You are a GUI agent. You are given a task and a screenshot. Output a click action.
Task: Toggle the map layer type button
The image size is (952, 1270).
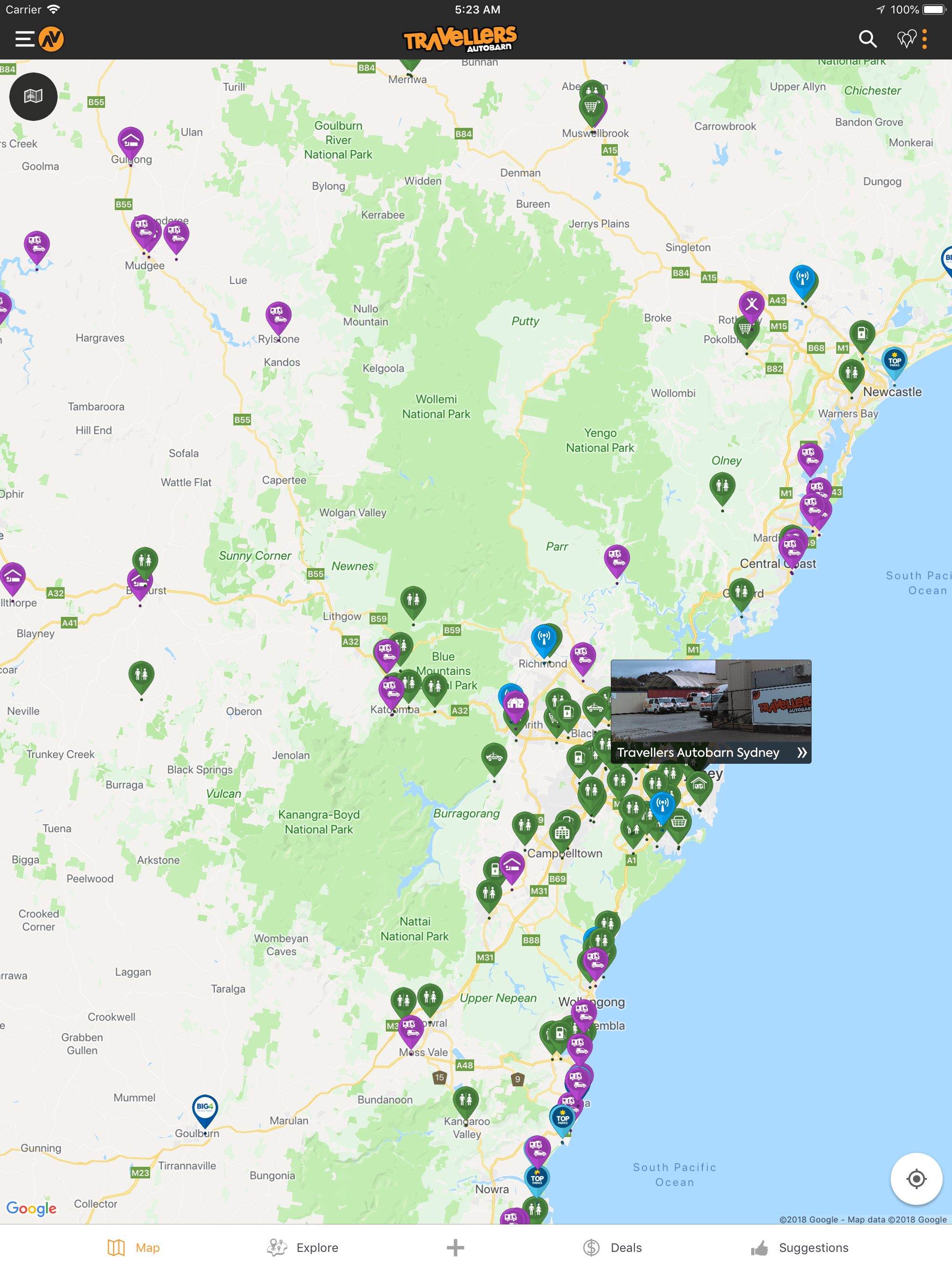click(33, 96)
